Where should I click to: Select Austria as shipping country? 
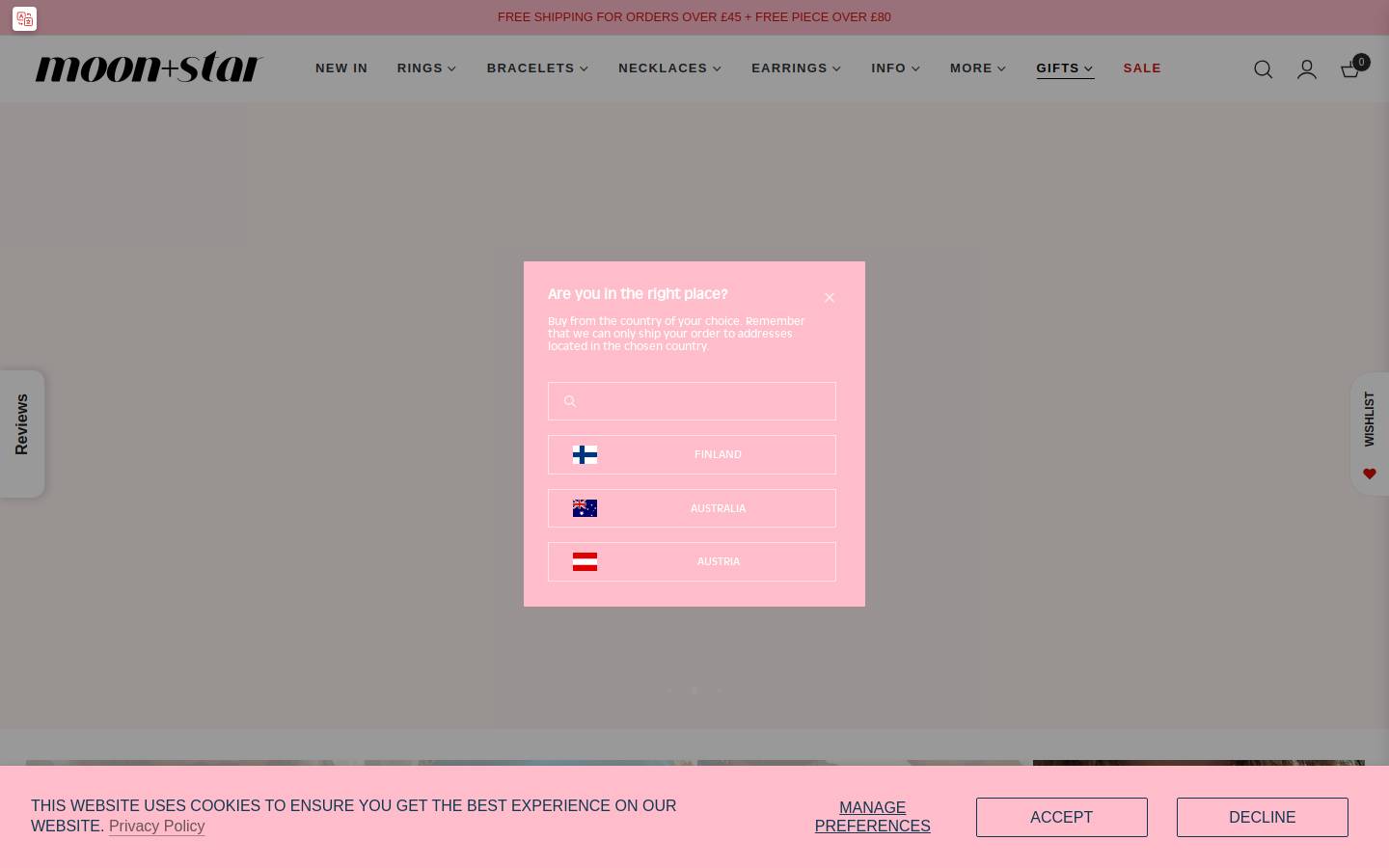pos(692,561)
